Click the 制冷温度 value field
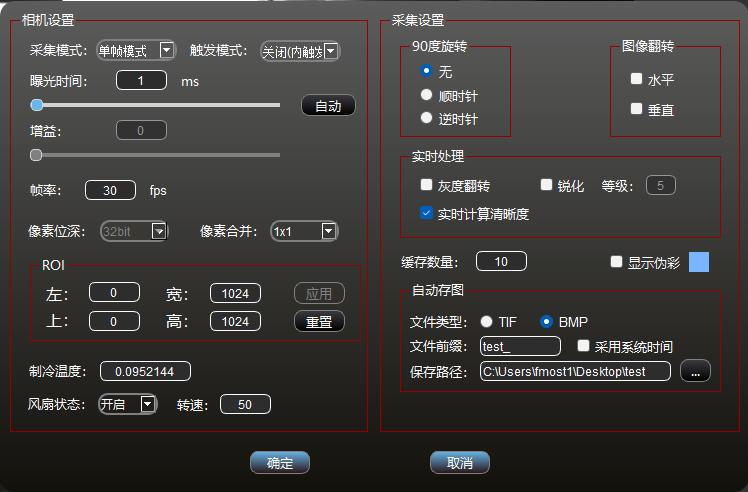 (x=145, y=371)
